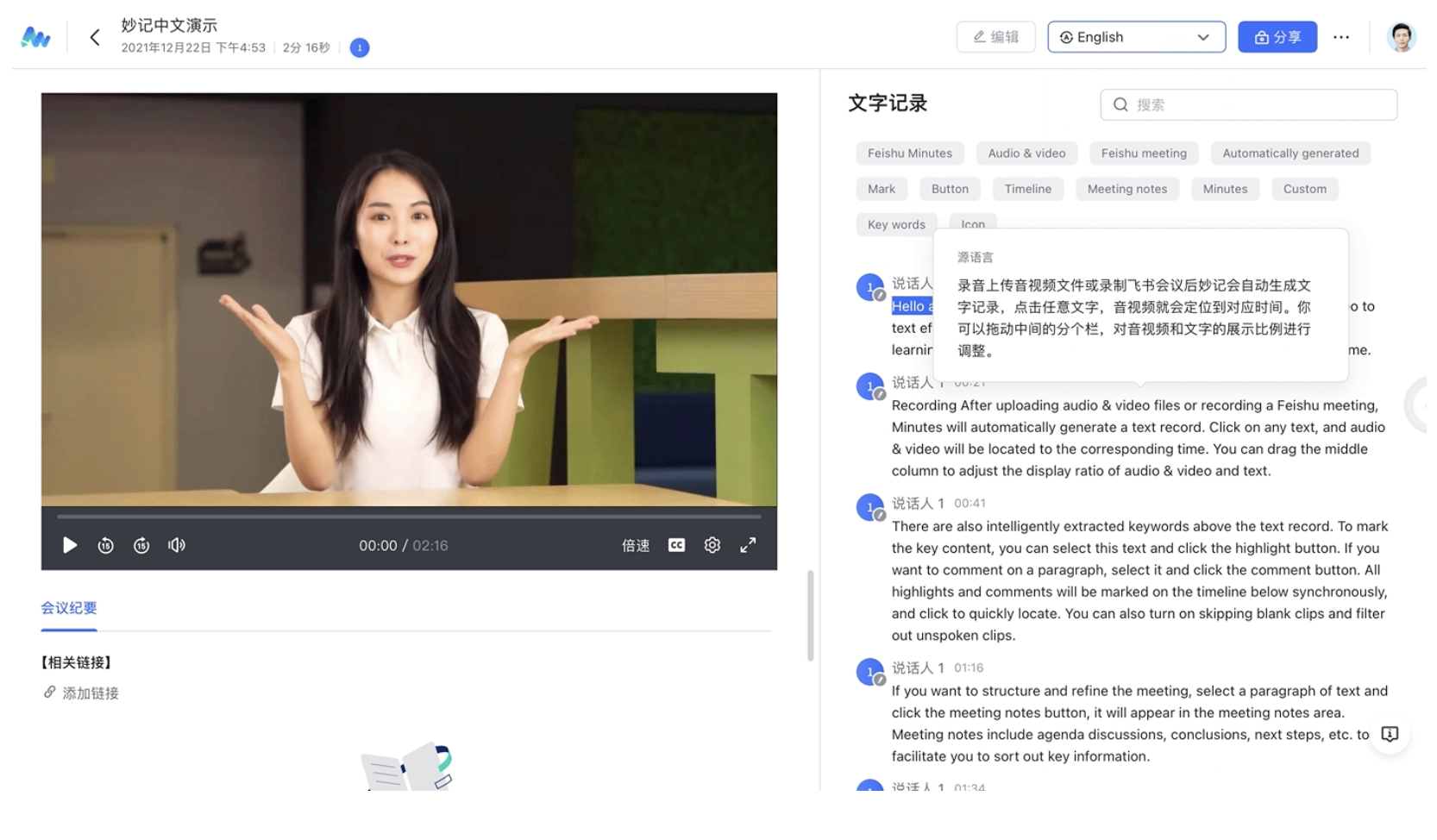Toggle closed captions CC button
The width and height of the screenshot is (1437, 840).
(676, 545)
